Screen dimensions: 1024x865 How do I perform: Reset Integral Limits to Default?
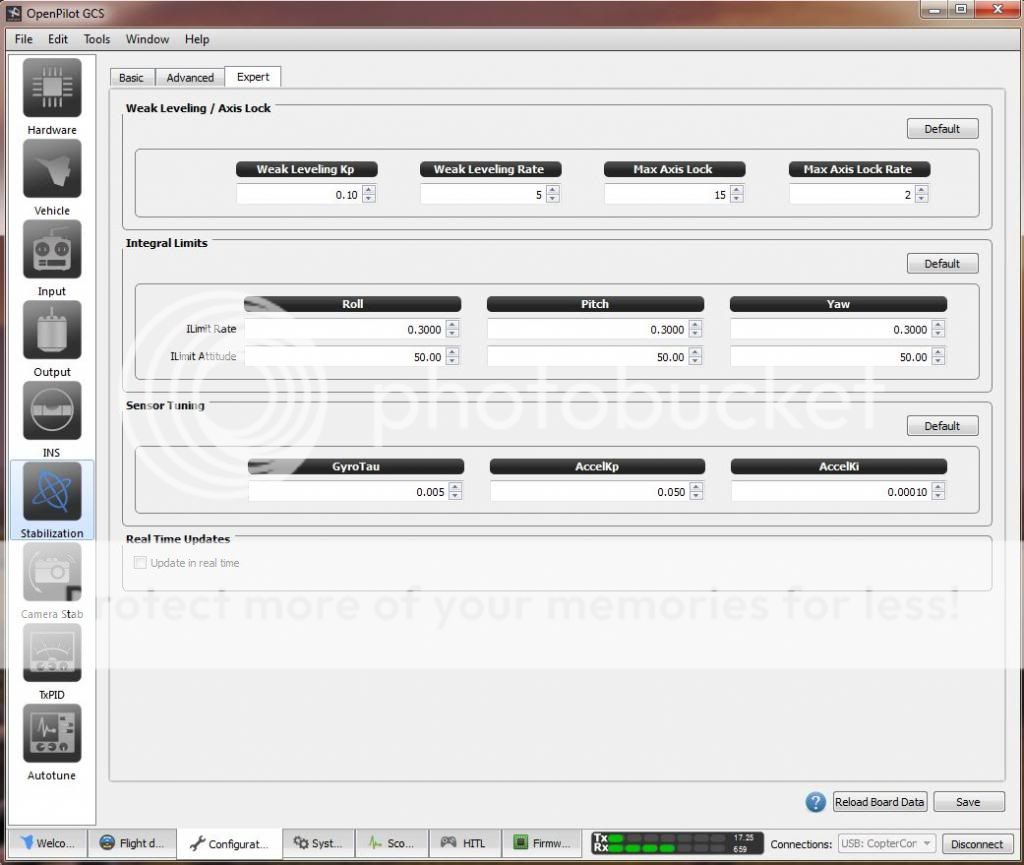click(942, 264)
